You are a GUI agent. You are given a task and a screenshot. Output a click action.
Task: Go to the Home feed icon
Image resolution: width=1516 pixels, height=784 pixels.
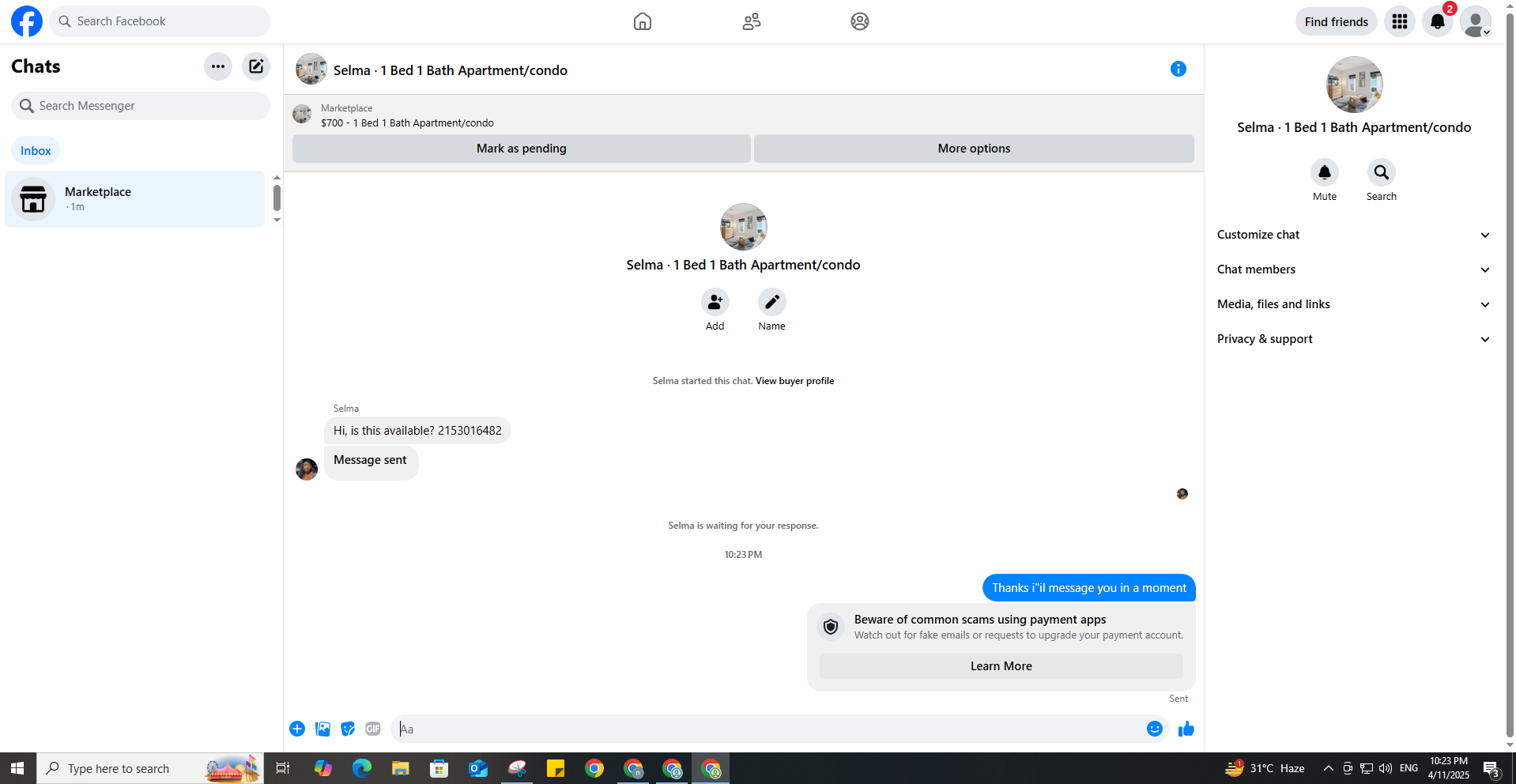(643, 21)
